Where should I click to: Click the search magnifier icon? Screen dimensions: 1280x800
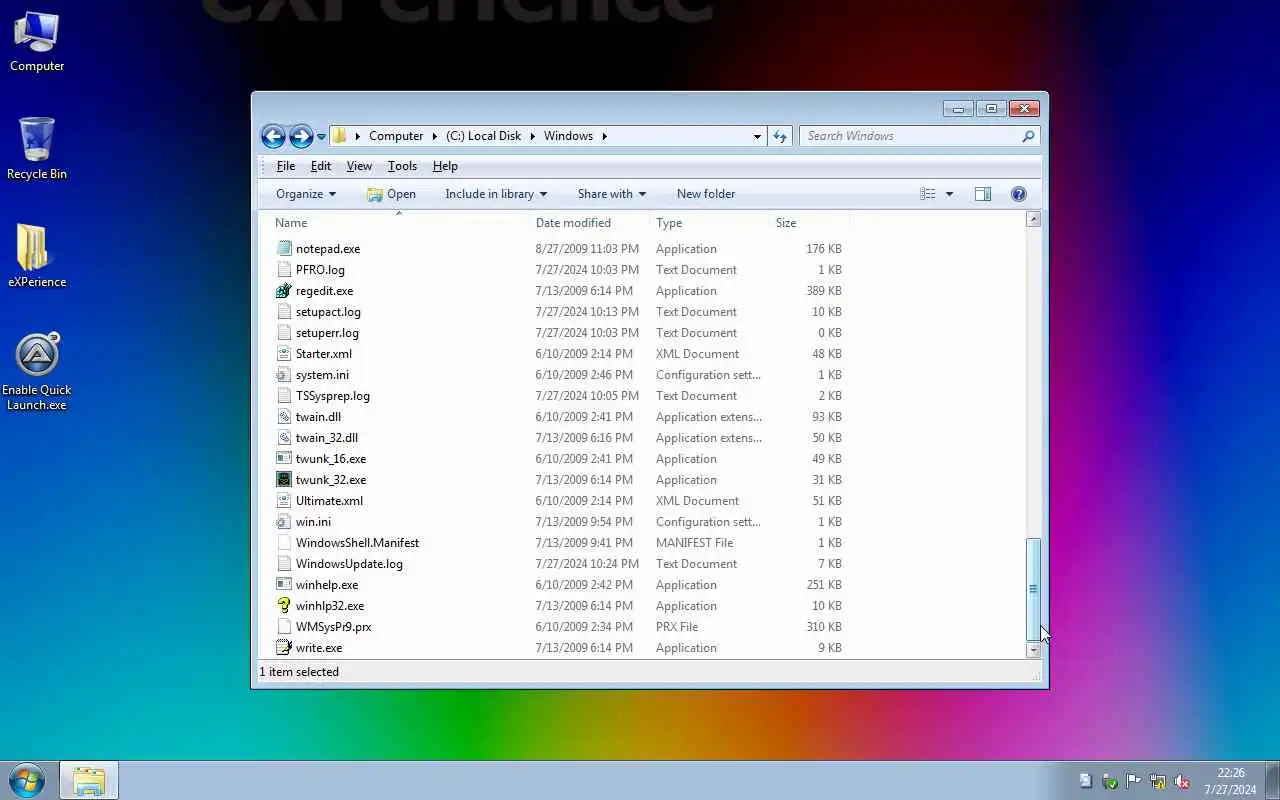(1027, 136)
